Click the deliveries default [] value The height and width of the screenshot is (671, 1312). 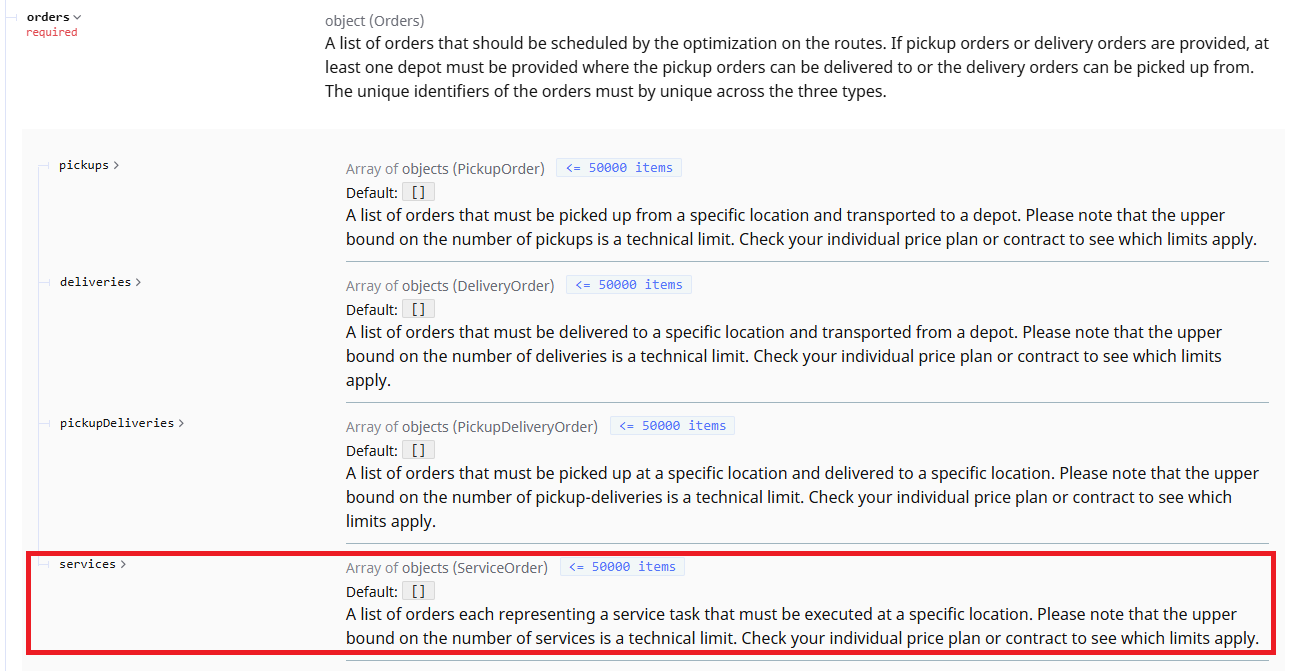418,309
